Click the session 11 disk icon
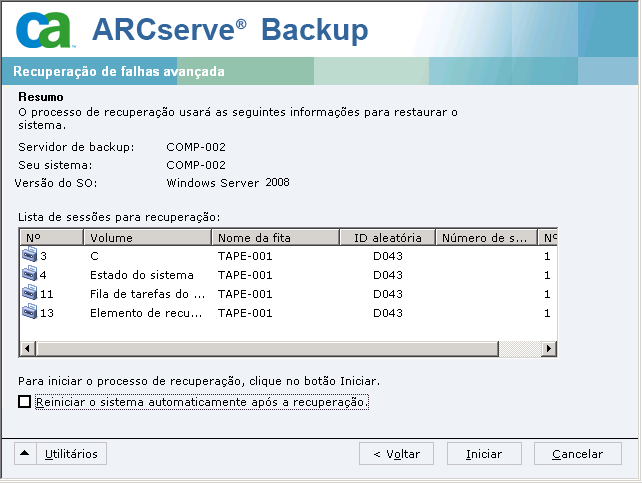The width and height of the screenshot is (642, 483). [x=29, y=295]
